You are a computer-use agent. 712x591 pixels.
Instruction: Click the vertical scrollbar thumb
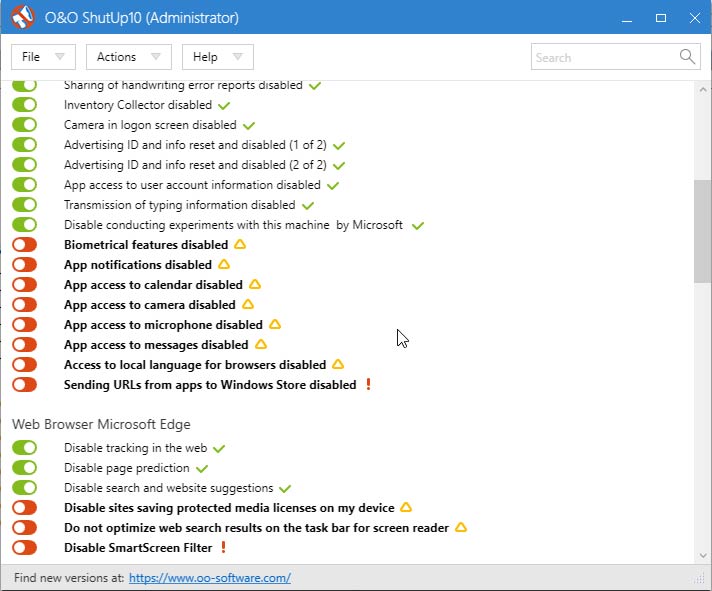tap(702, 231)
